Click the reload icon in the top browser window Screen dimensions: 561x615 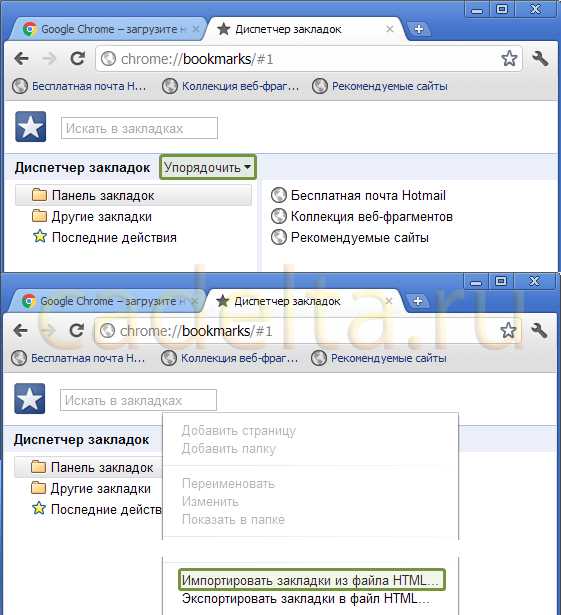pyautogui.click(x=77, y=58)
